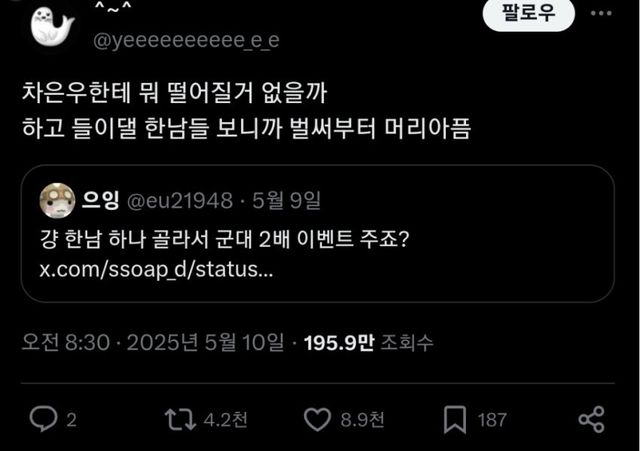The width and height of the screenshot is (640, 451).
Task: Open the quoted tweet text 걍 한남 하나
Action: (x=224, y=239)
